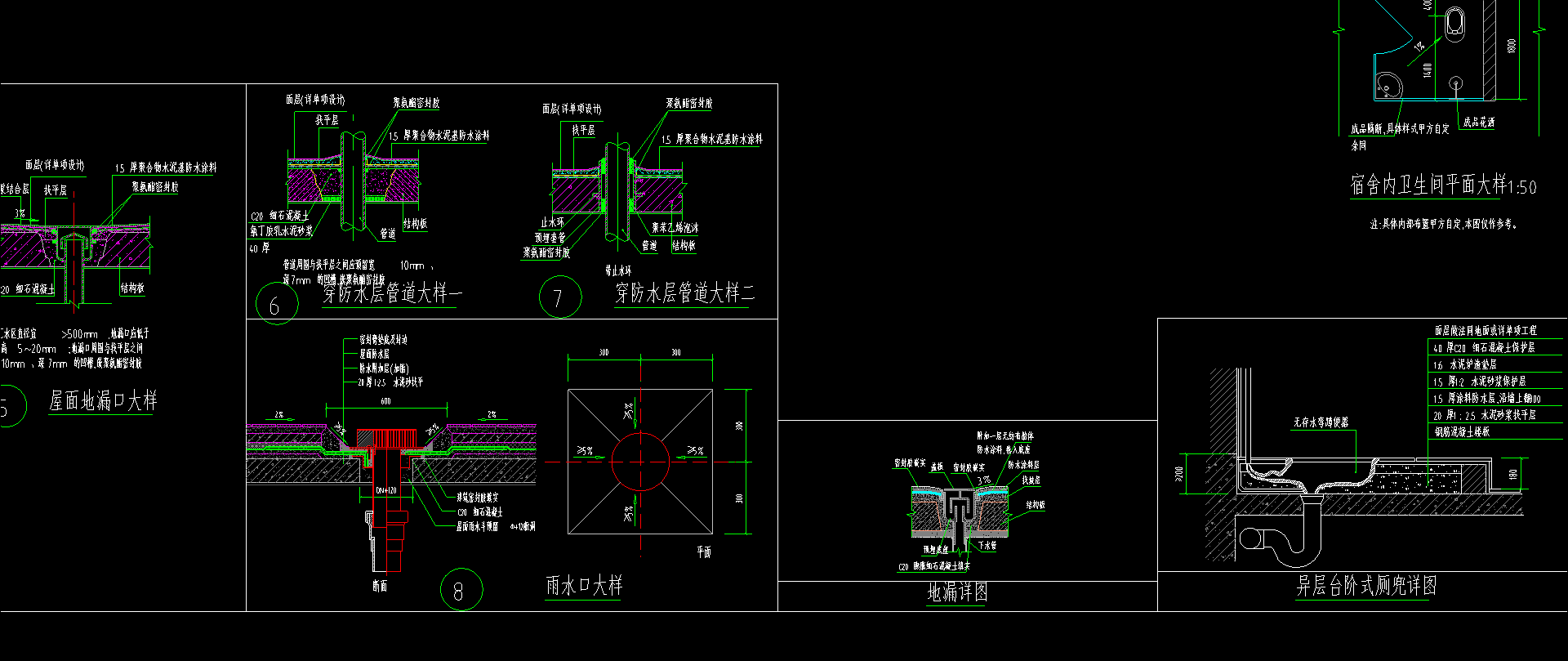The image size is (1568, 661).
Task: Click the detail number 8 circle
Action: 461,589
